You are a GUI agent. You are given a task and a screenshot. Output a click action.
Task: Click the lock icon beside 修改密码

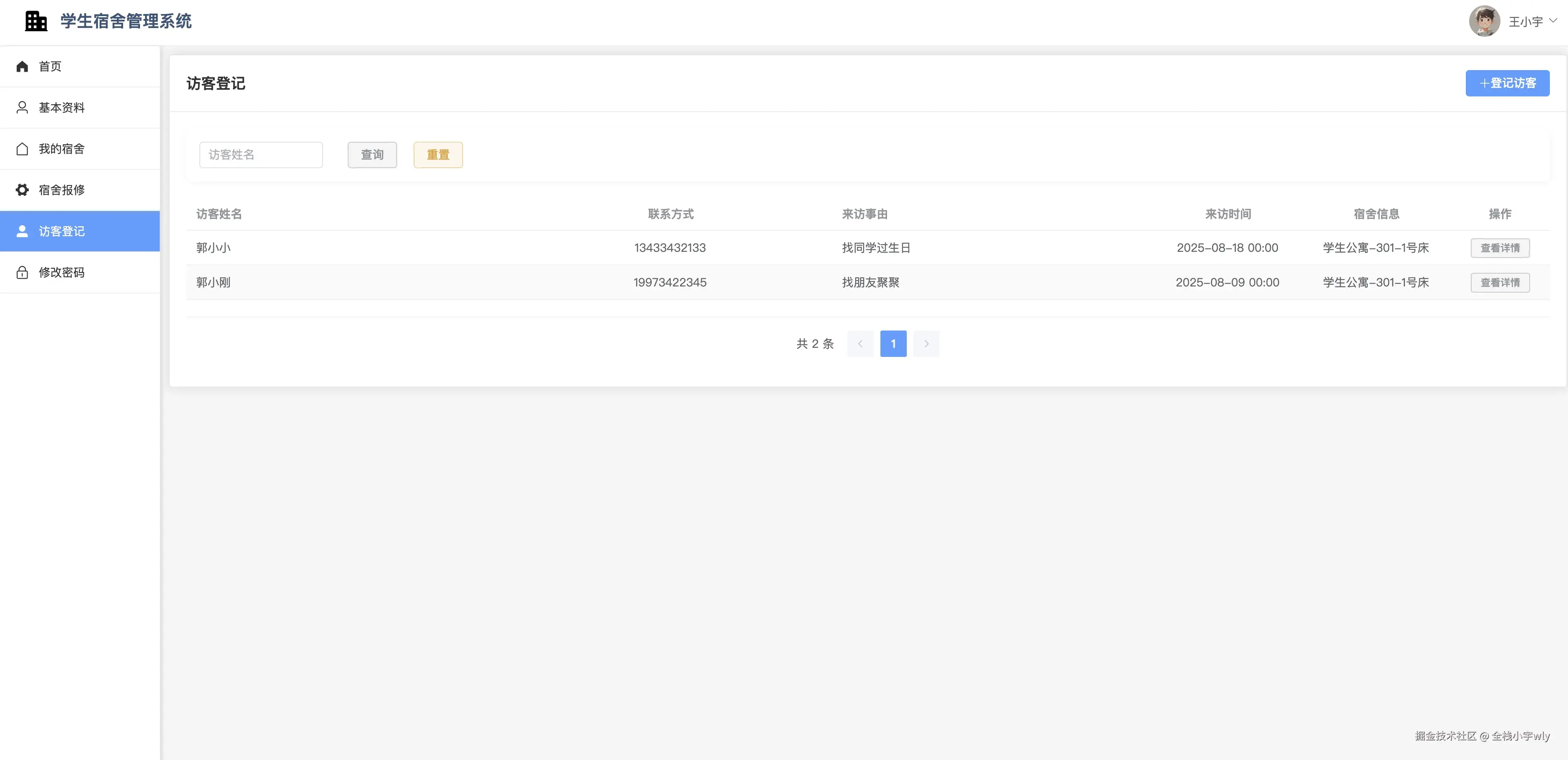[x=23, y=273]
